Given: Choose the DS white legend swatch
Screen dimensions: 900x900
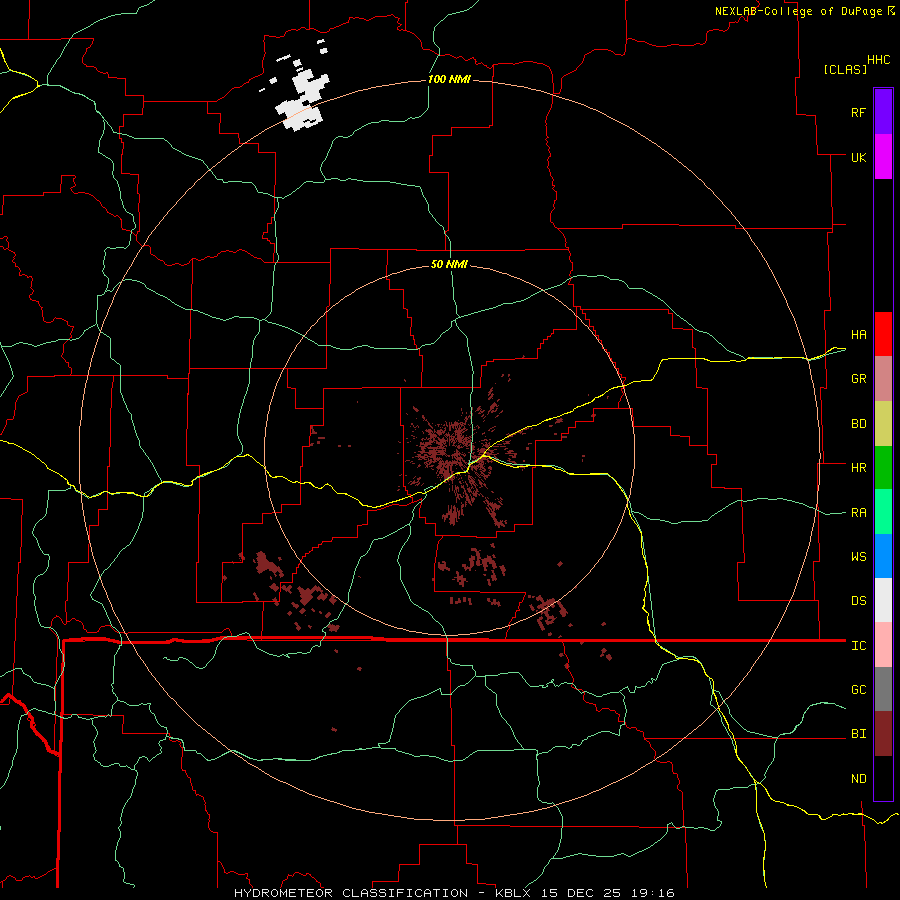Looking at the screenshot, I should (883, 600).
